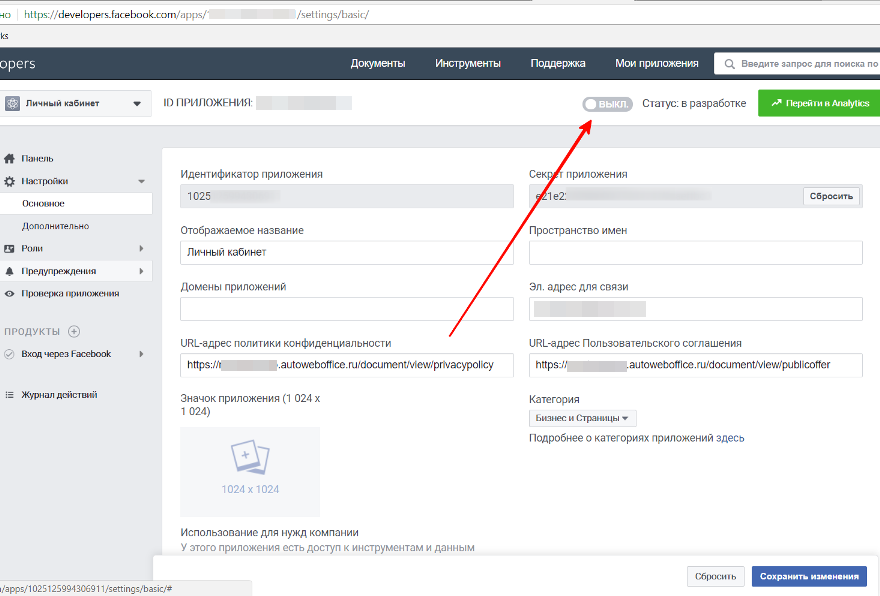
Task: Click the home icon beside Панель
Action: (x=9, y=158)
